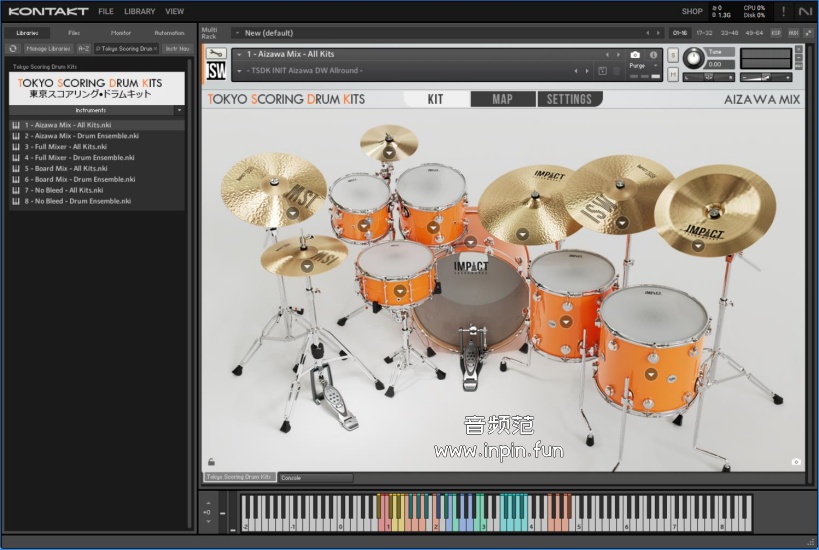Load '3 - Full Mixer - All Kits.nki'
This screenshot has height=550, width=819.
click(x=65, y=146)
